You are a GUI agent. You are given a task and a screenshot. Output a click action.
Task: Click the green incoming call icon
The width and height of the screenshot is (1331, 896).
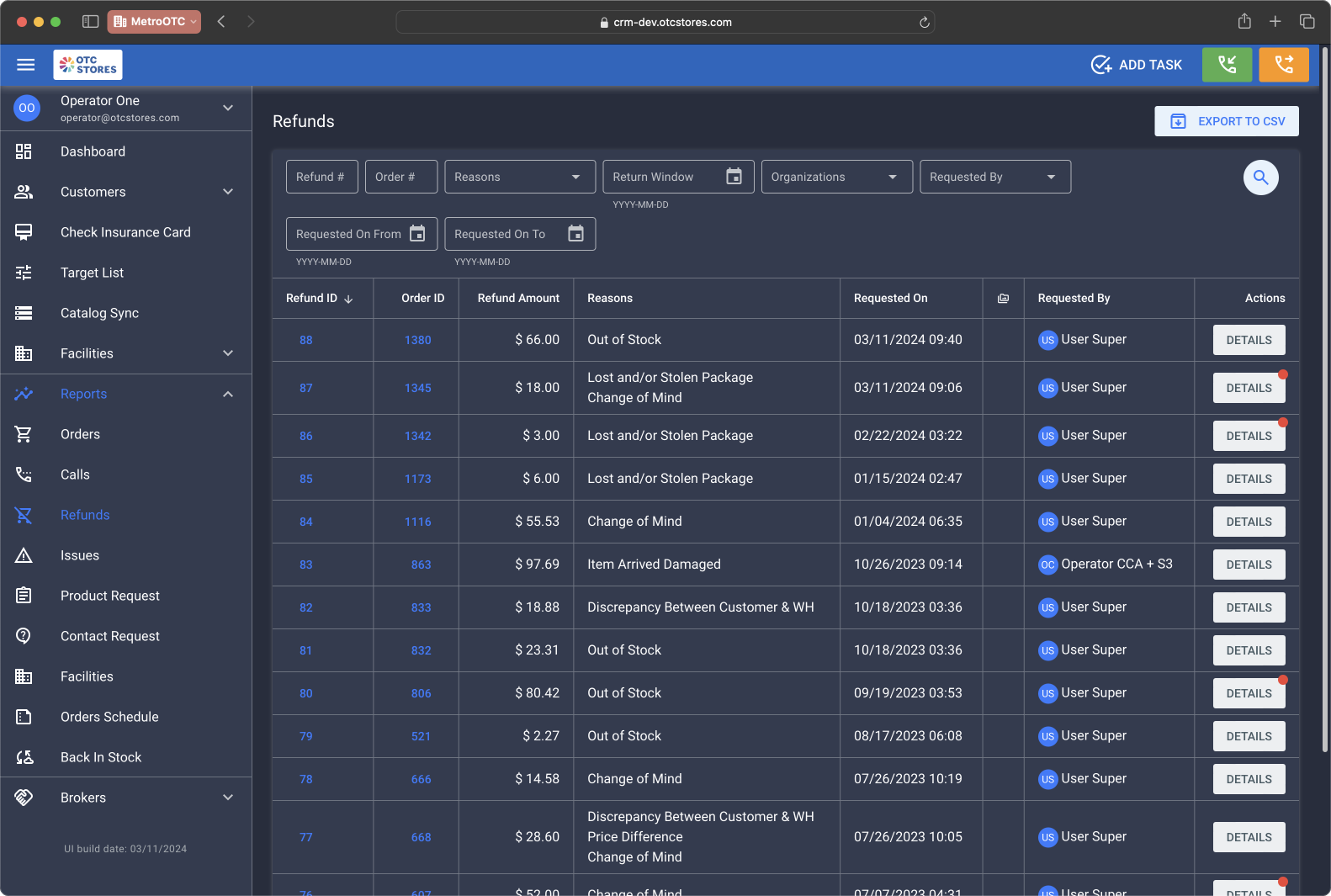tap(1227, 65)
